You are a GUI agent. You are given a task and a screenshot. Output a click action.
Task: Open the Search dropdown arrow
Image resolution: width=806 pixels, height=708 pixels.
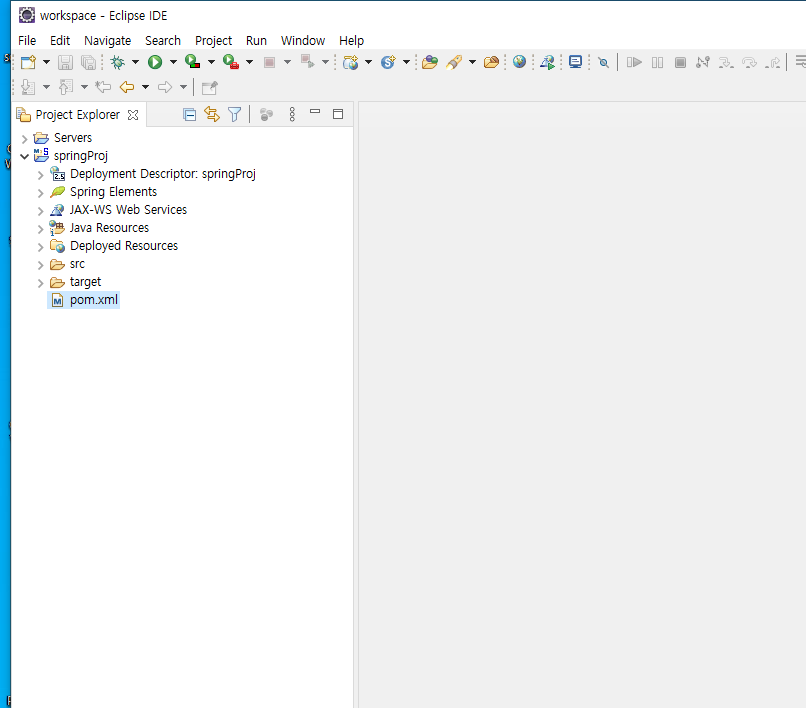pyautogui.click(x=472, y=62)
